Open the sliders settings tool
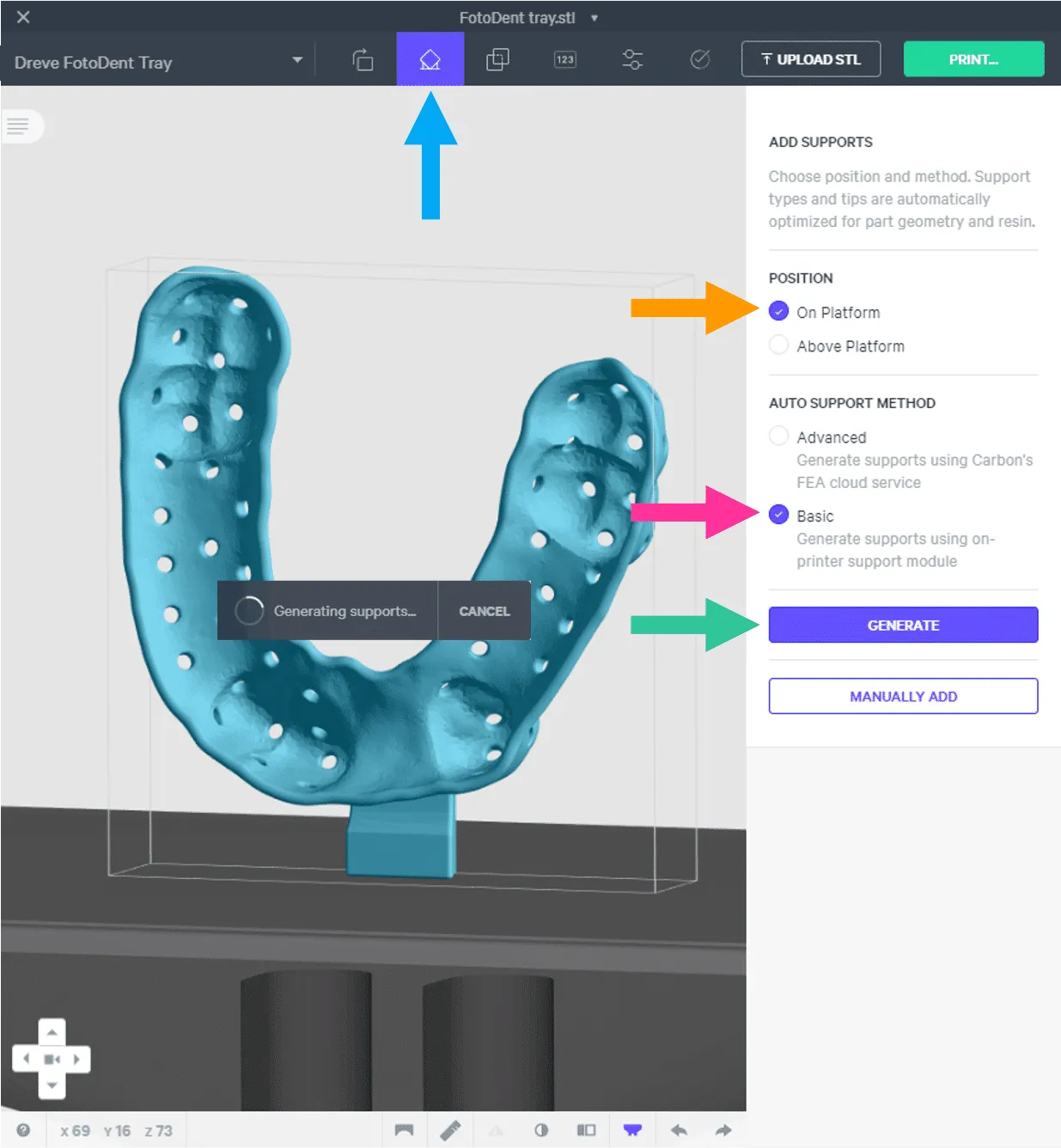Screen dimensions: 1061x1148 [x=632, y=59]
